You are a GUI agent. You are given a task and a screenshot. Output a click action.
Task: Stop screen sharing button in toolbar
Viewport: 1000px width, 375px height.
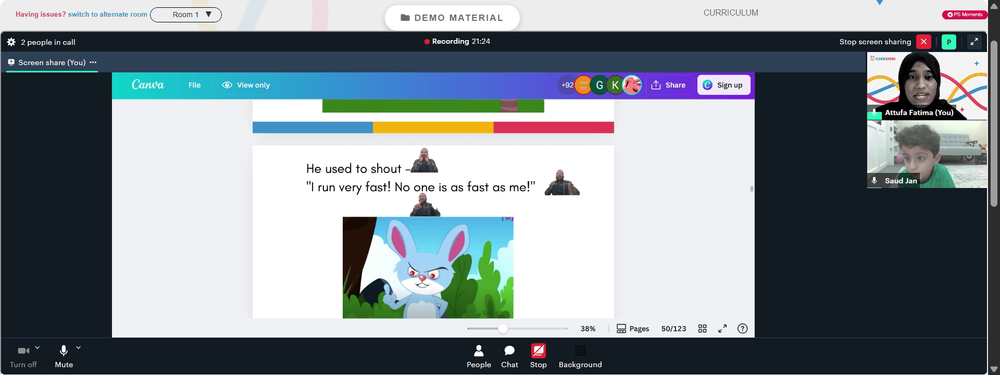538,357
